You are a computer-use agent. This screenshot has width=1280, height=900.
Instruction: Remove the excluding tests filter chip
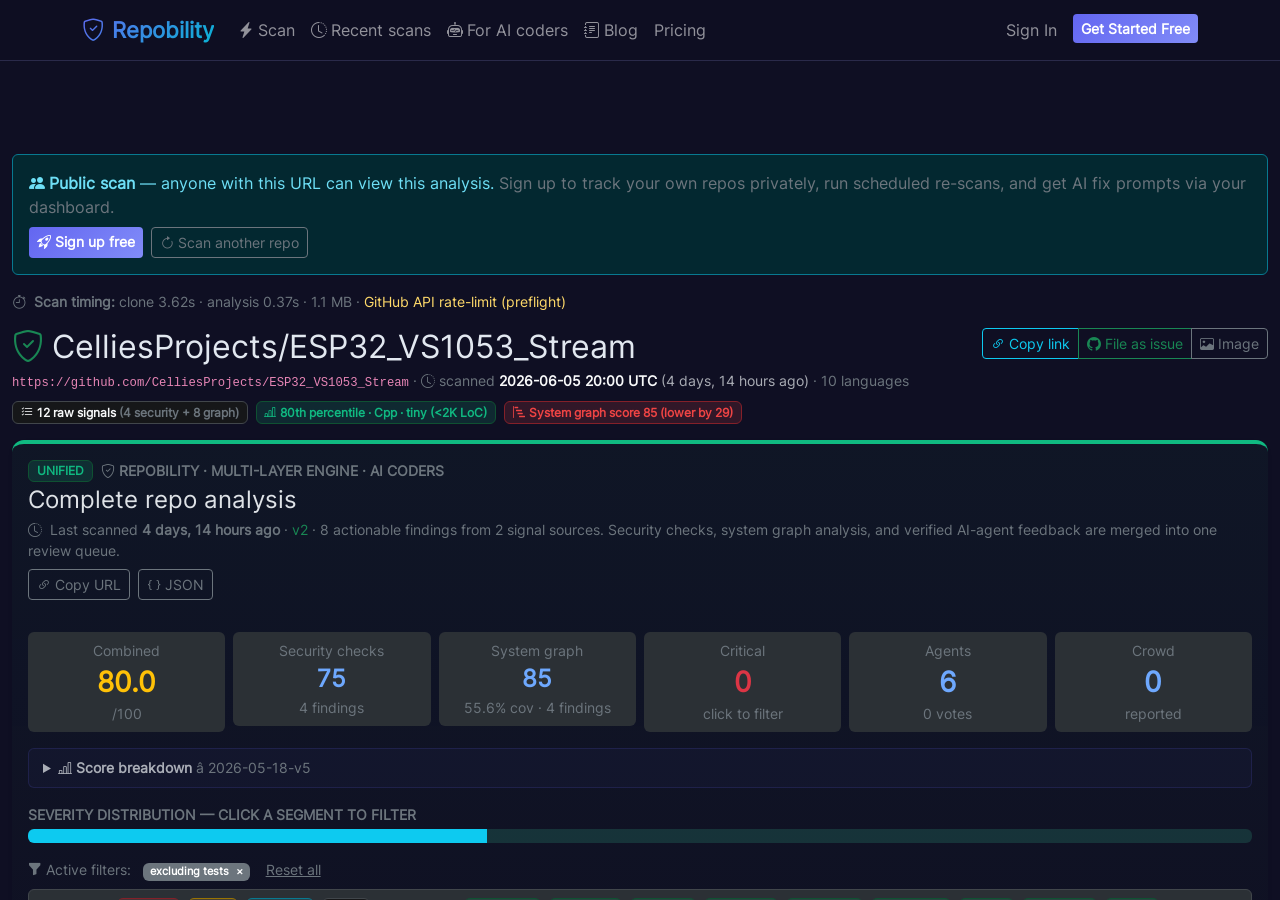pyautogui.click(x=240, y=872)
